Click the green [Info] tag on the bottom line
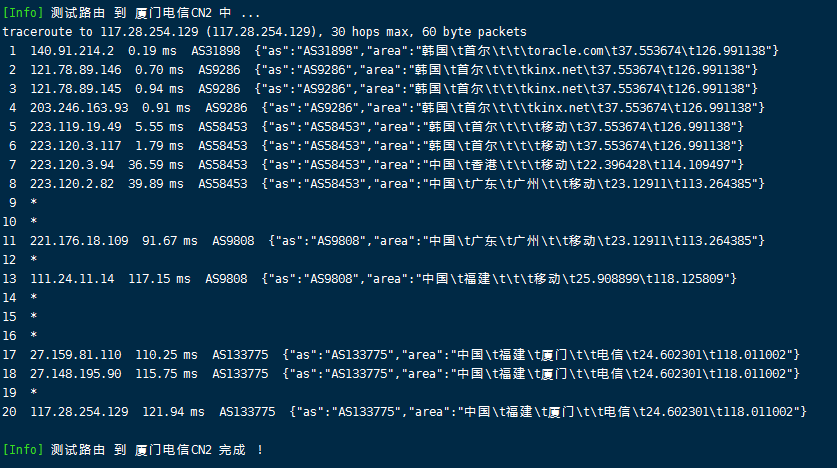Image resolution: width=837 pixels, height=468 pixels. point(23,450)
